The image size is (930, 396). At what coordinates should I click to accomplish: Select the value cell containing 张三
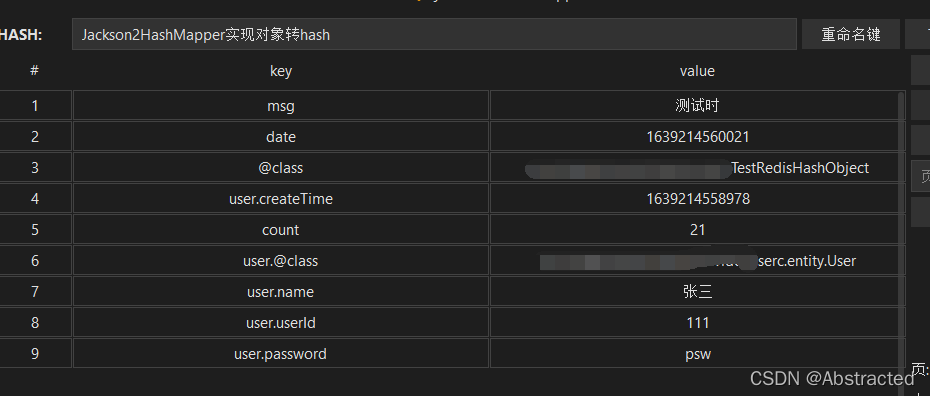coord(698,292)
